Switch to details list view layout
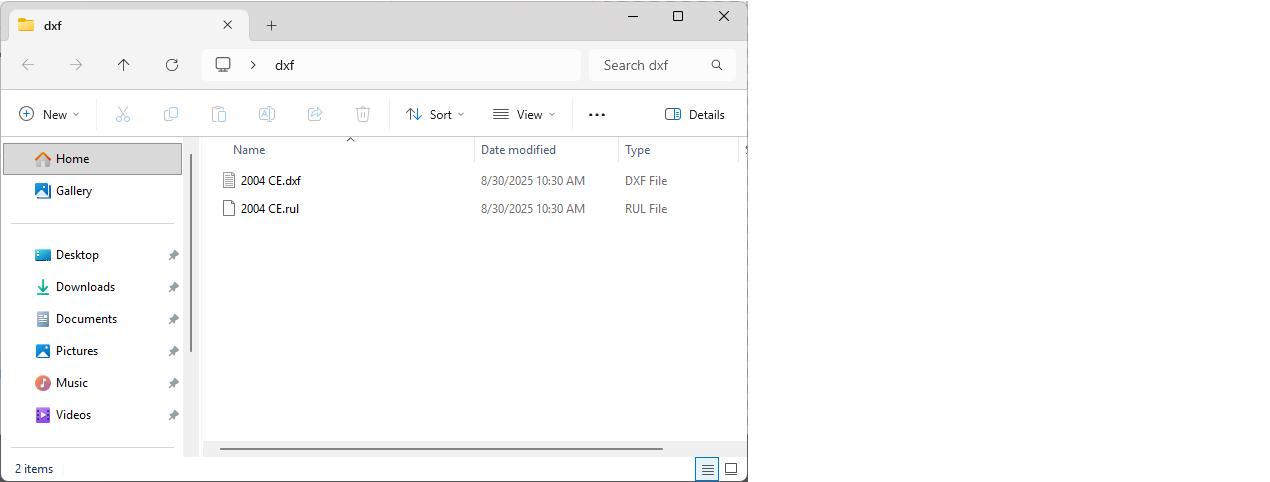 point(707,469)
